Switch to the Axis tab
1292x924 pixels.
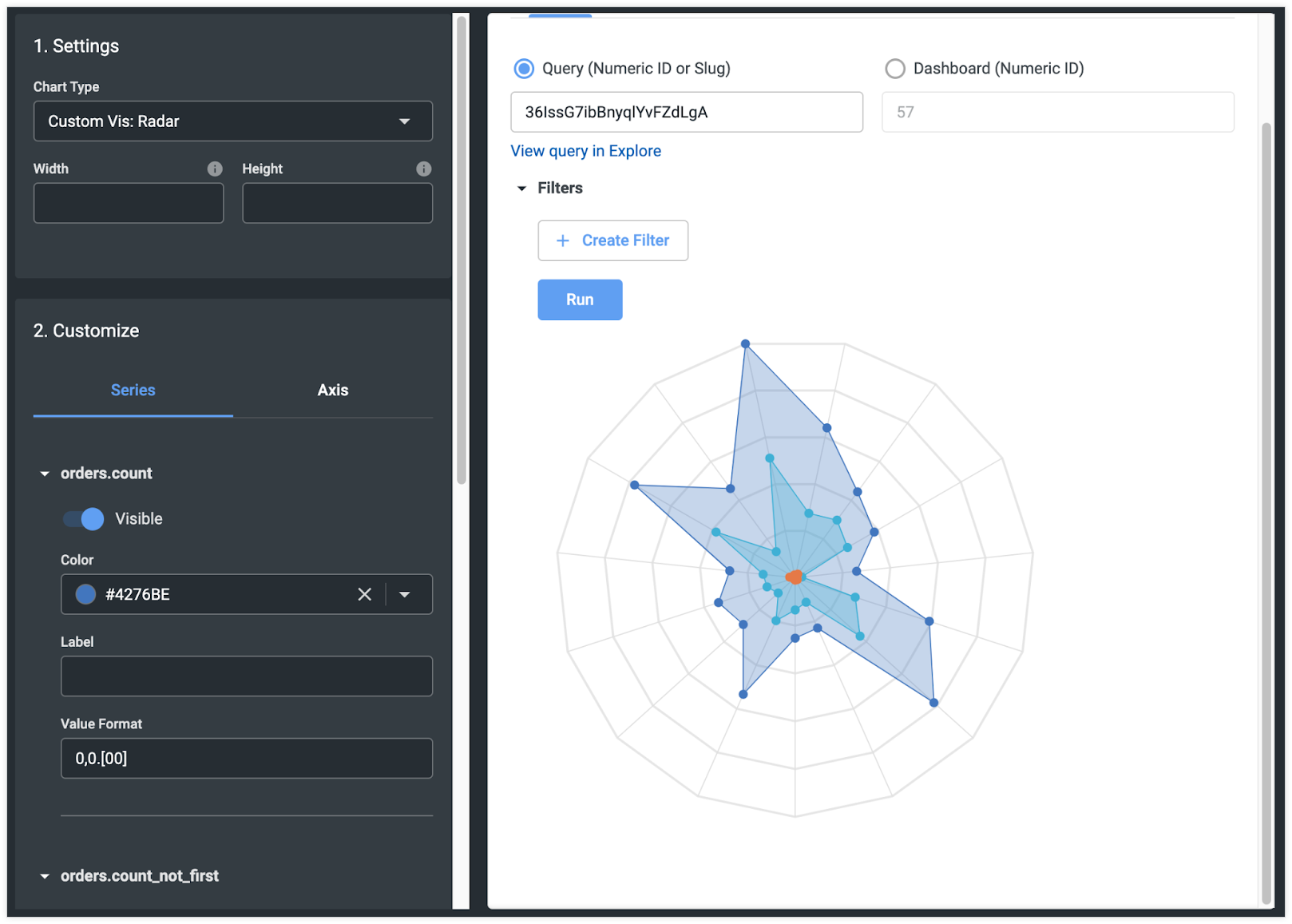click(332, 391)
